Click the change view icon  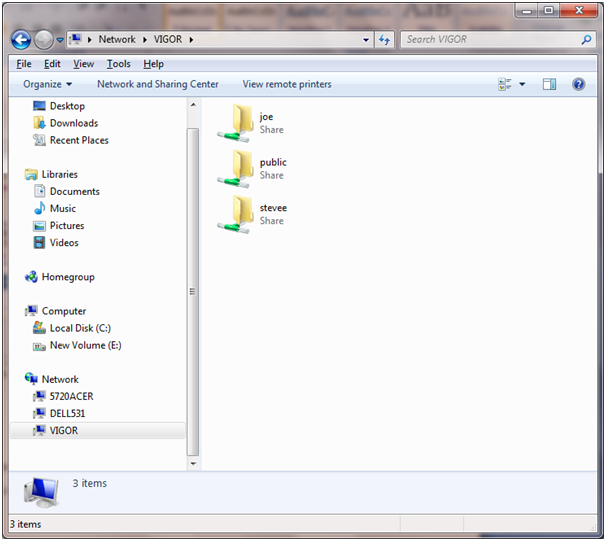[x=505, y=85]
